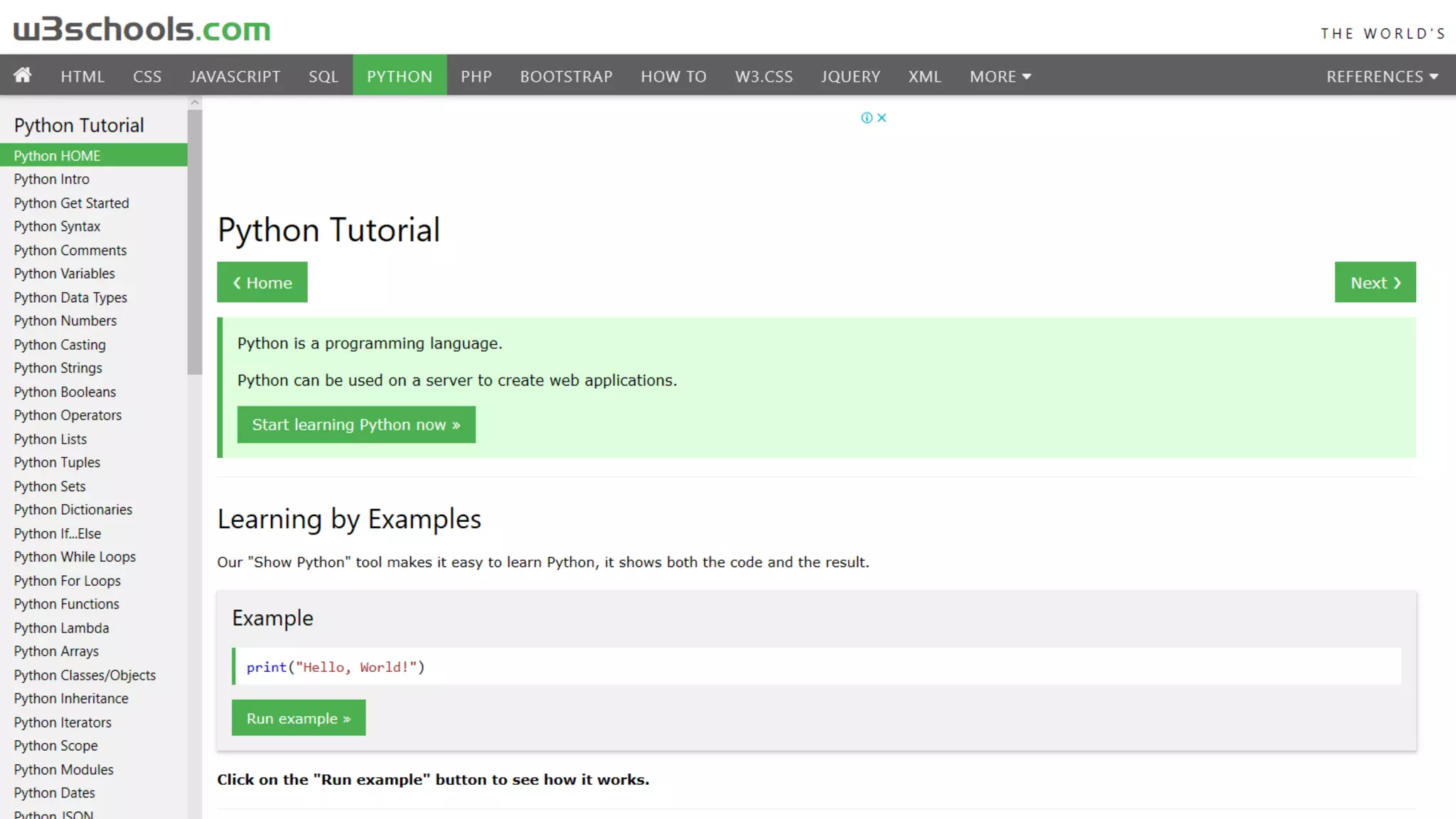Open Python Iterators page
Screen dimensions: 1456x819
coord(94,722)
